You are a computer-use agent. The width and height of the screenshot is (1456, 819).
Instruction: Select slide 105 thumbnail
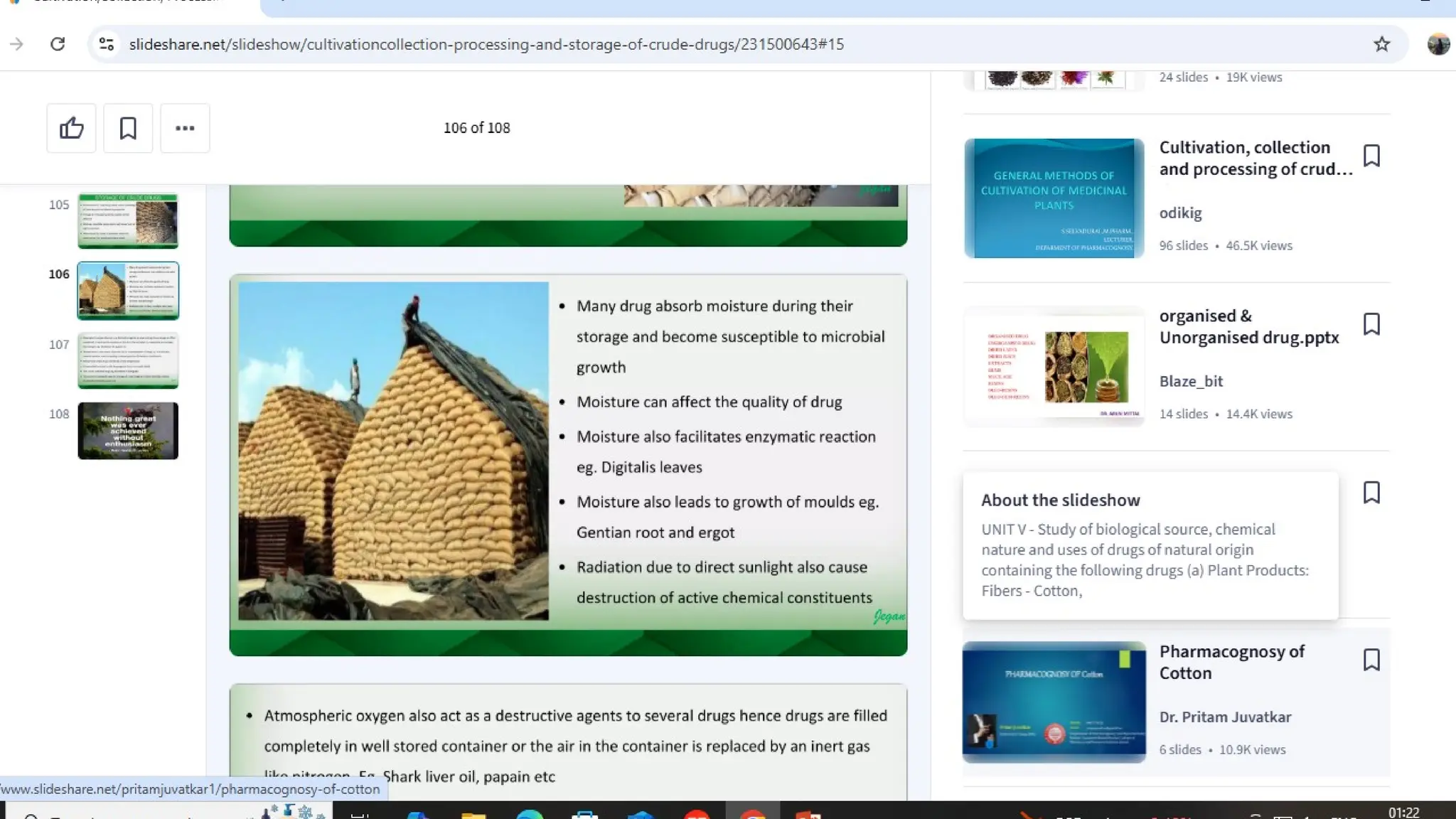pyautogui.click(x=128, y=220)
